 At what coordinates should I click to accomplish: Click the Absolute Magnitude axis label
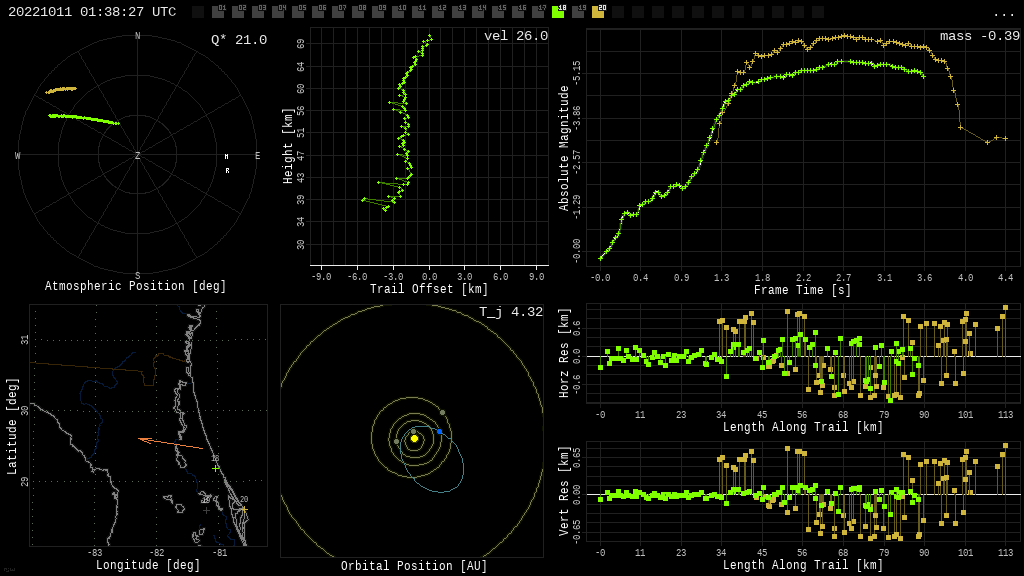[564, 147]
